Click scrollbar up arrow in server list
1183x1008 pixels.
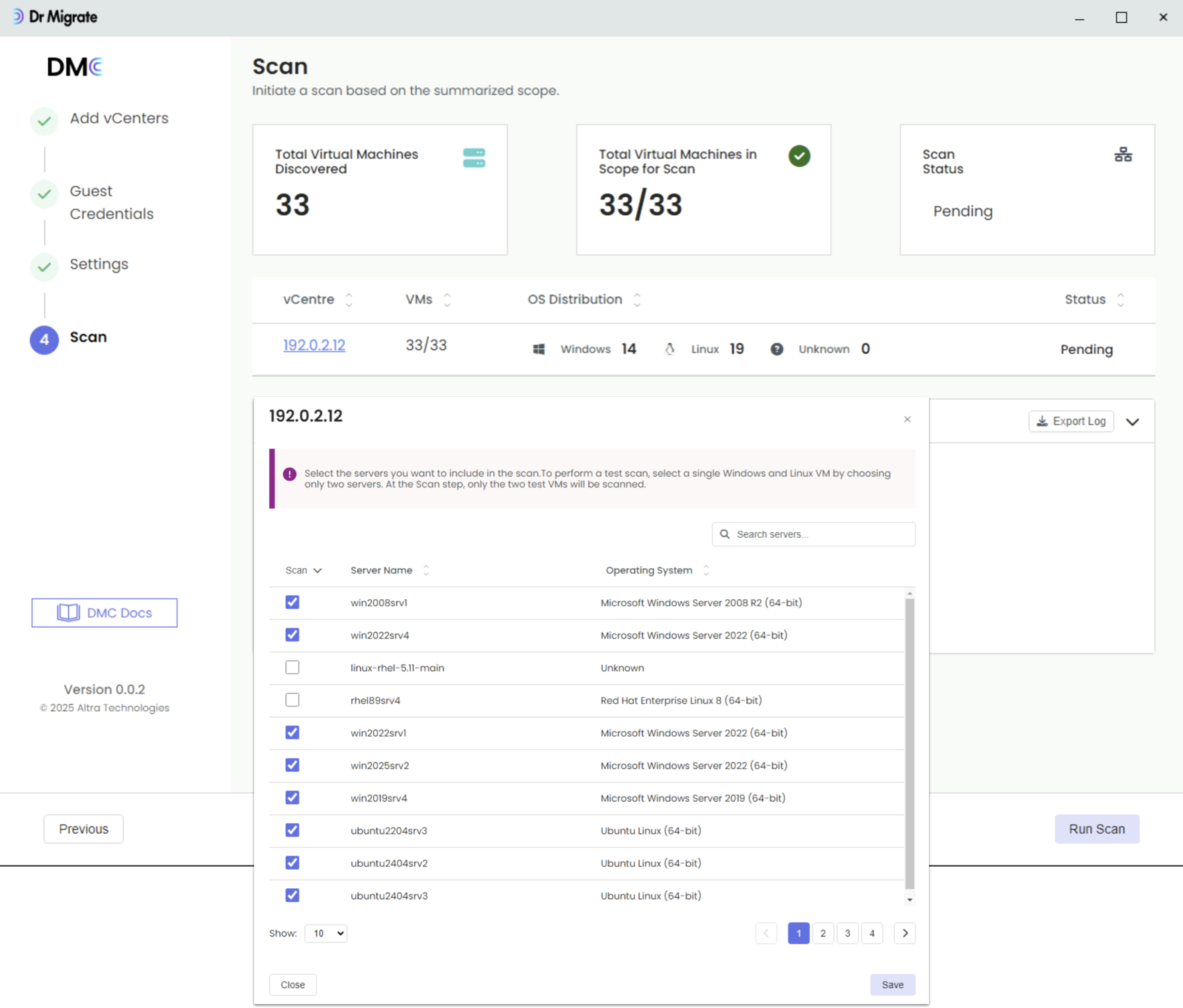(910, 593)
